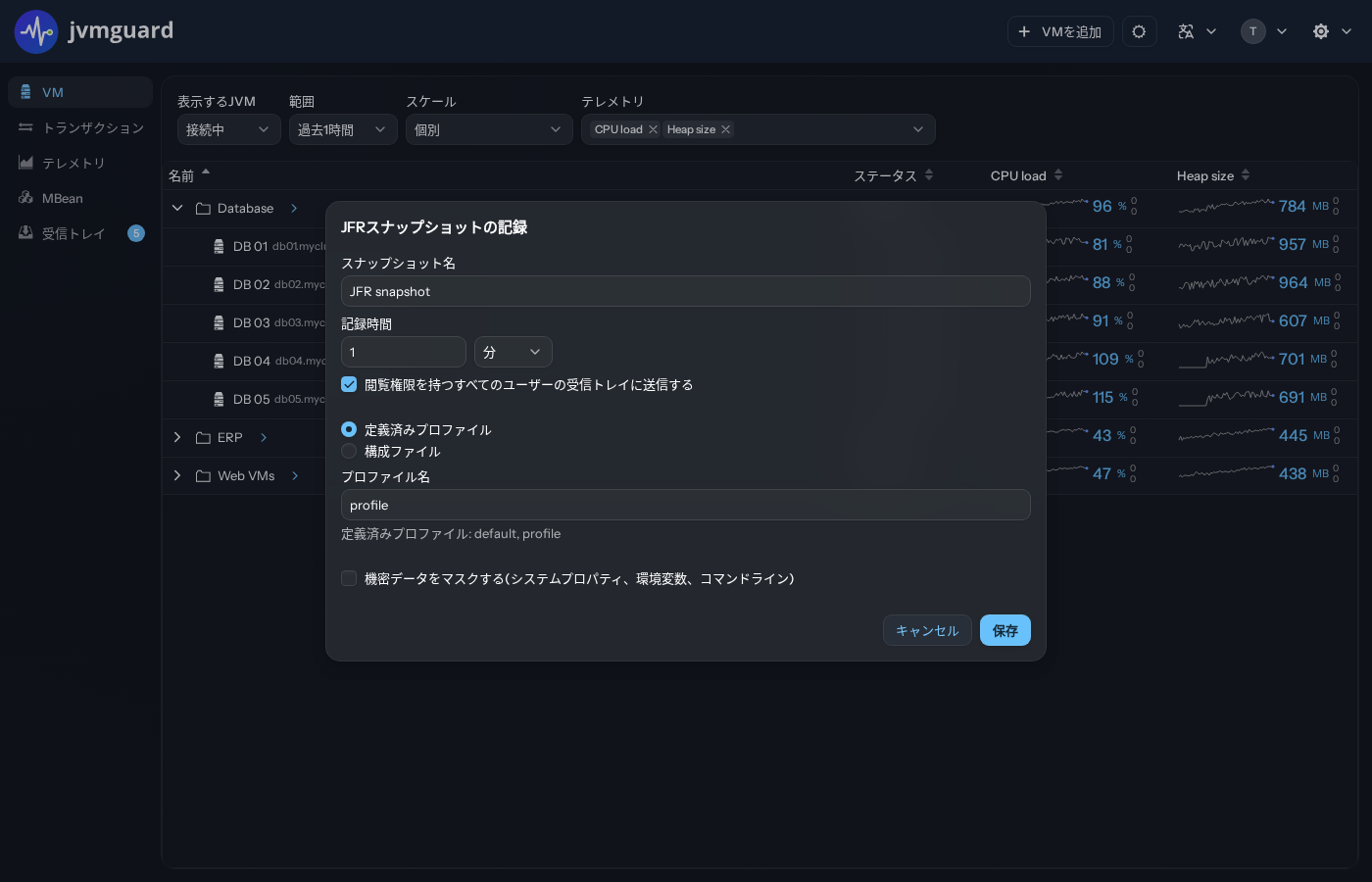This screenshot has width=1372, height=882.
Task: Expand the Web VMs group
Action: coord(177,475)
